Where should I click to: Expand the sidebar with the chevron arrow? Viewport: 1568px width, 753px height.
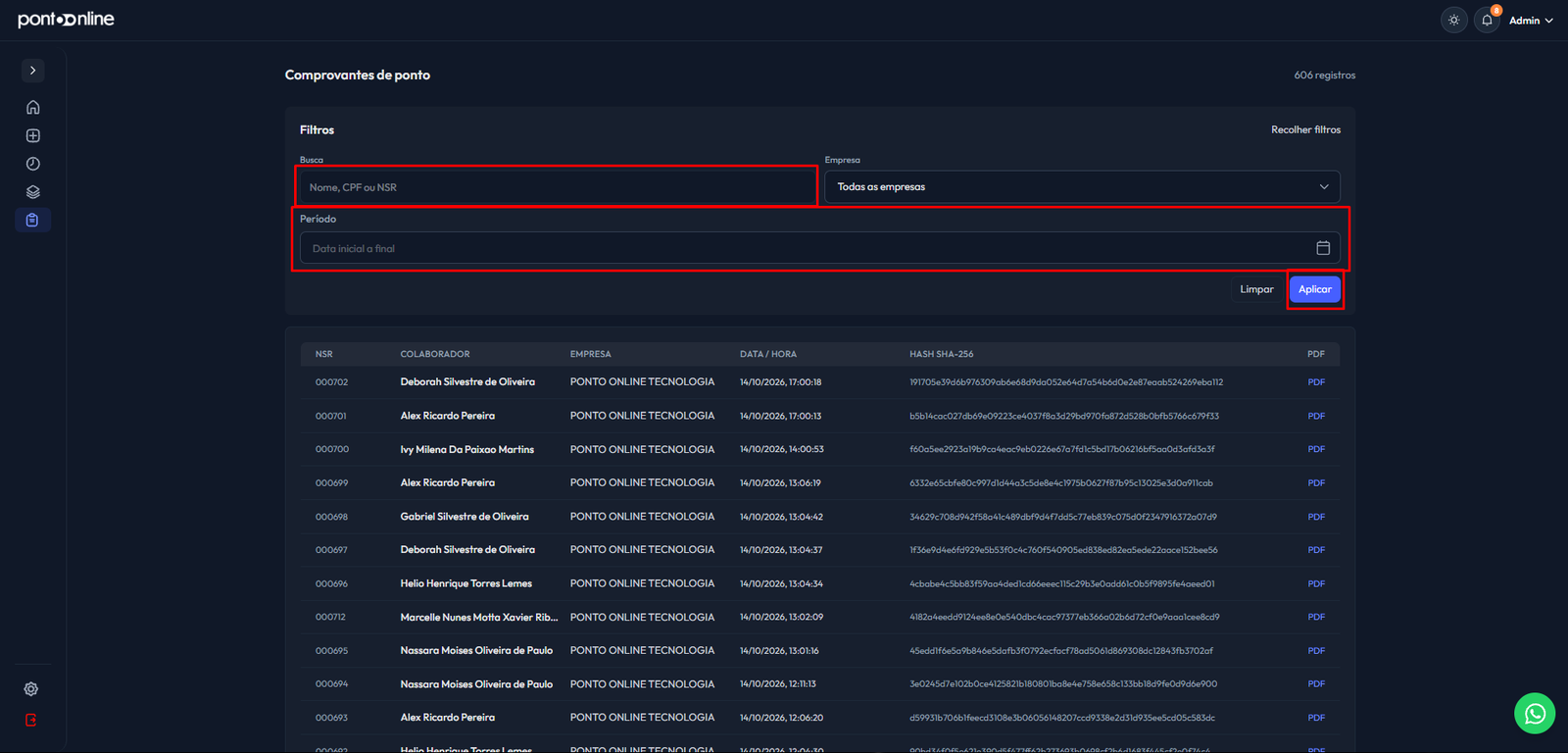coord(32,71)
